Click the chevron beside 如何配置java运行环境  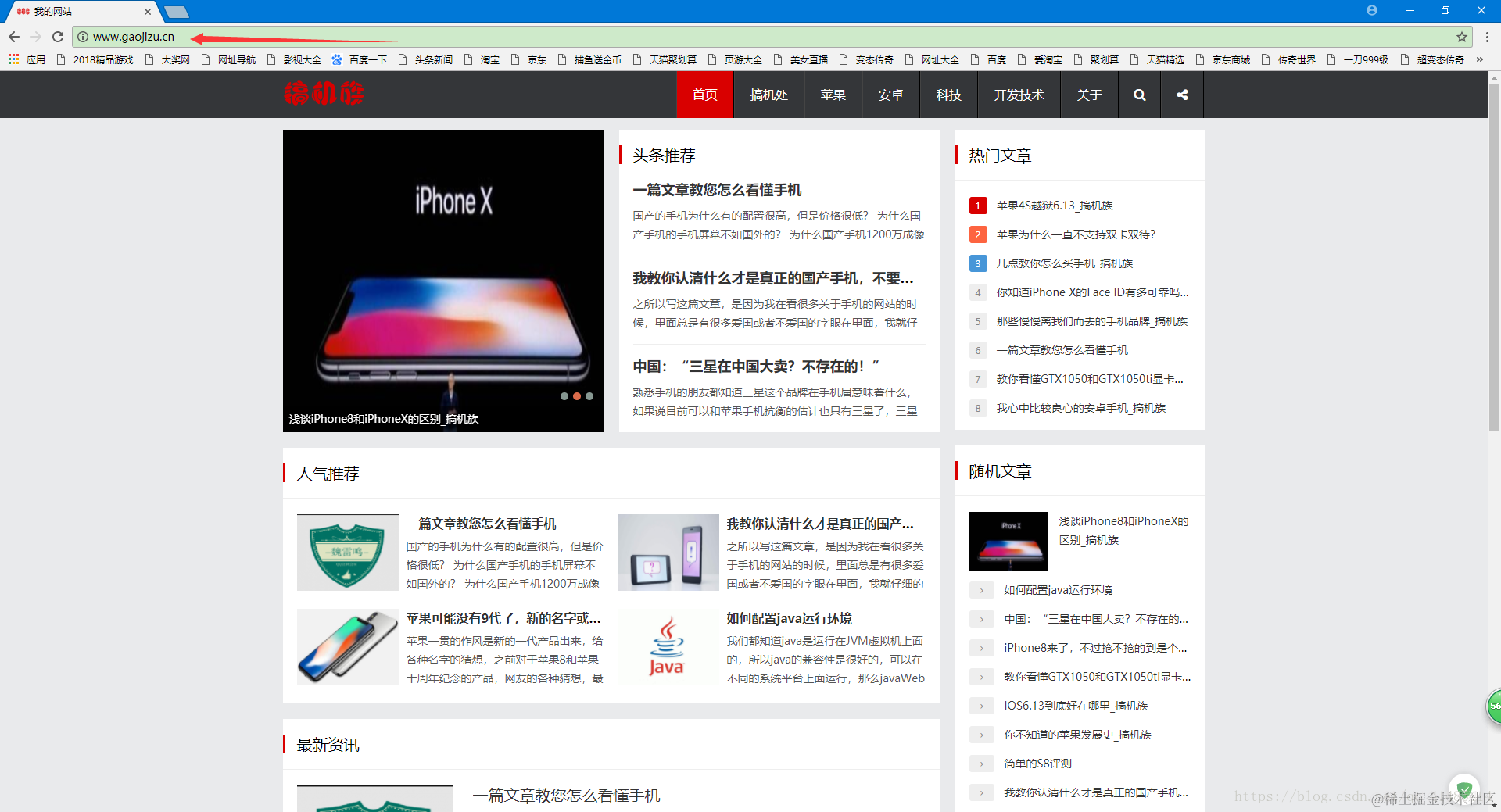[982, 590]
